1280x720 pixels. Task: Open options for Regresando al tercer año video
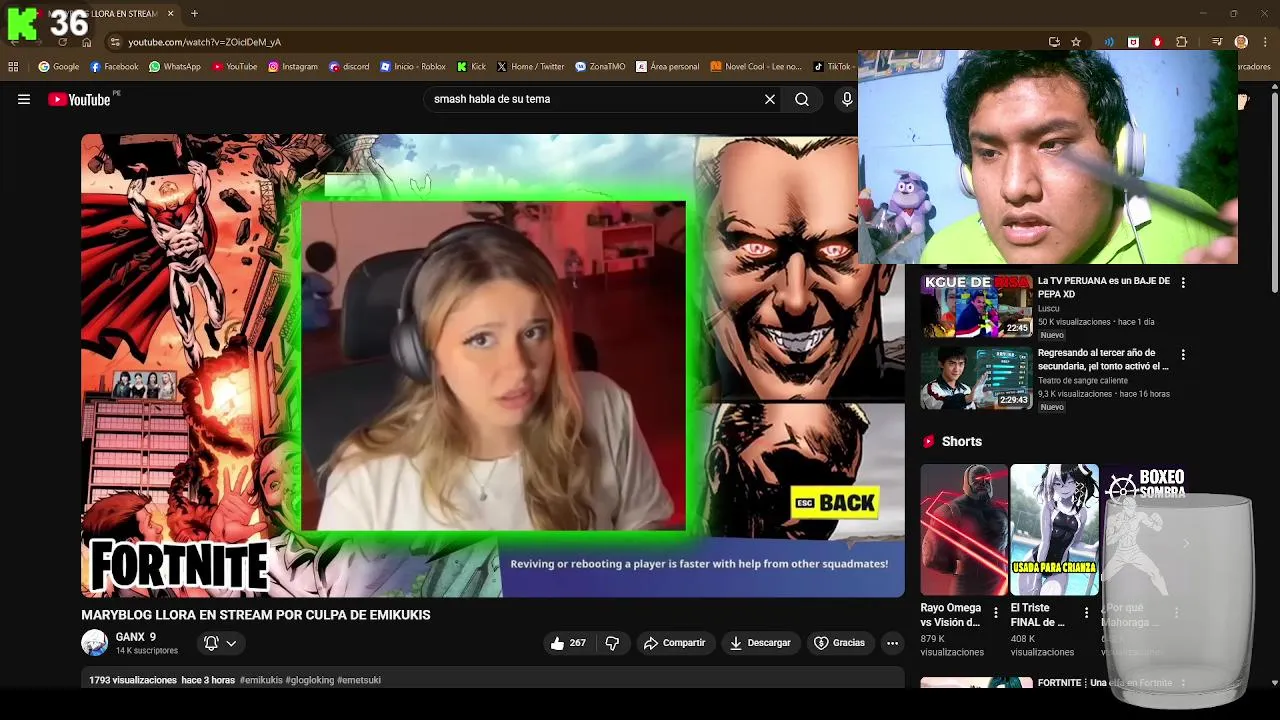coord(1183,355)
